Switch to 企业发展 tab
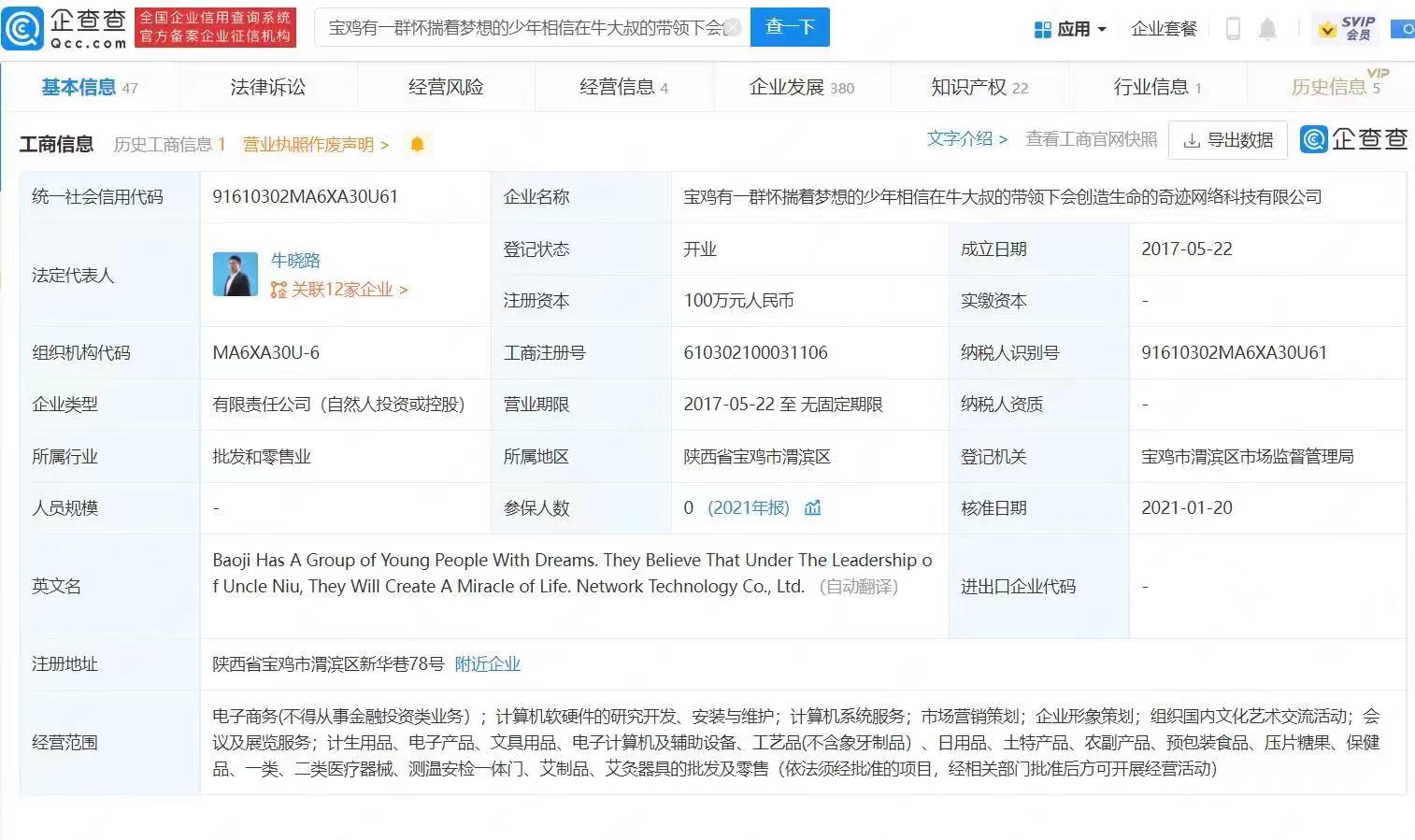 802,87
